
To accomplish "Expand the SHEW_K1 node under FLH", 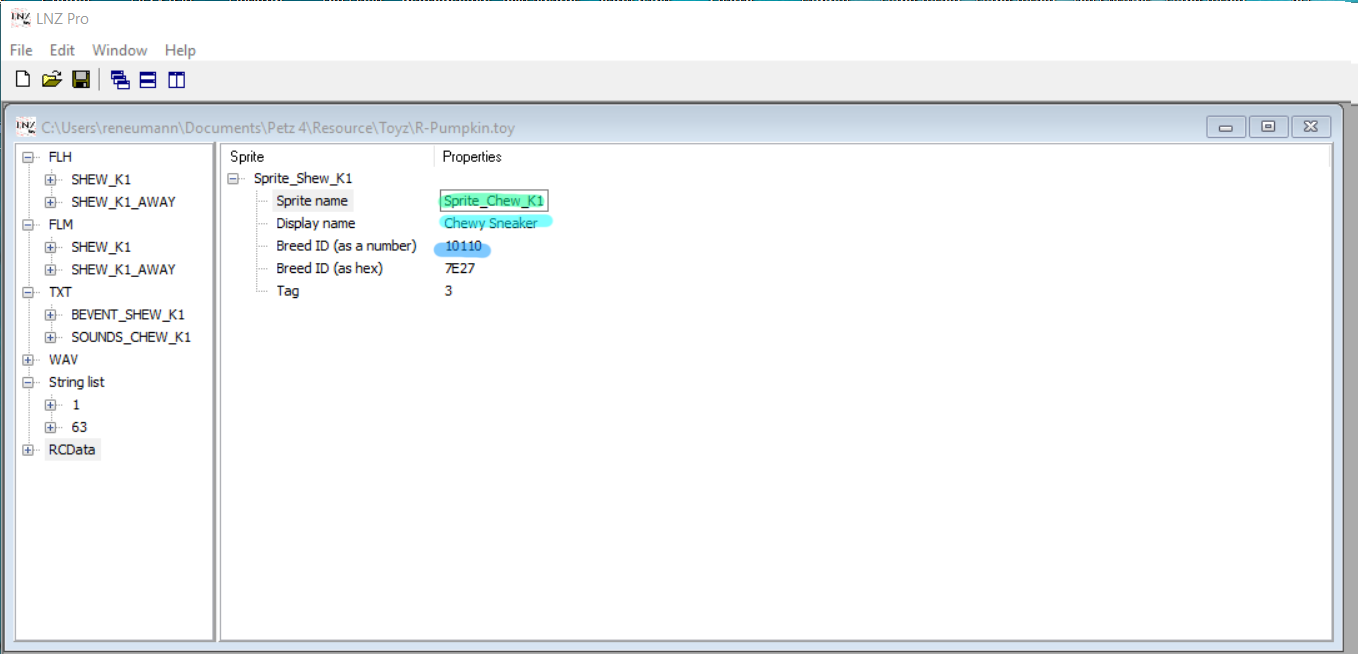I will point(50,180).
